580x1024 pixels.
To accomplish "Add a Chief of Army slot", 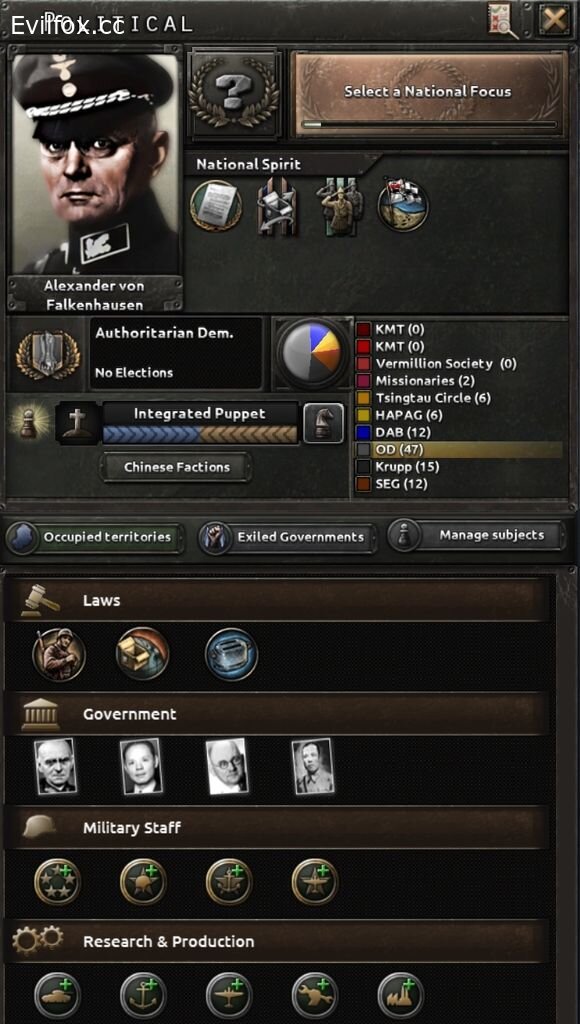I will pos(143,882).
